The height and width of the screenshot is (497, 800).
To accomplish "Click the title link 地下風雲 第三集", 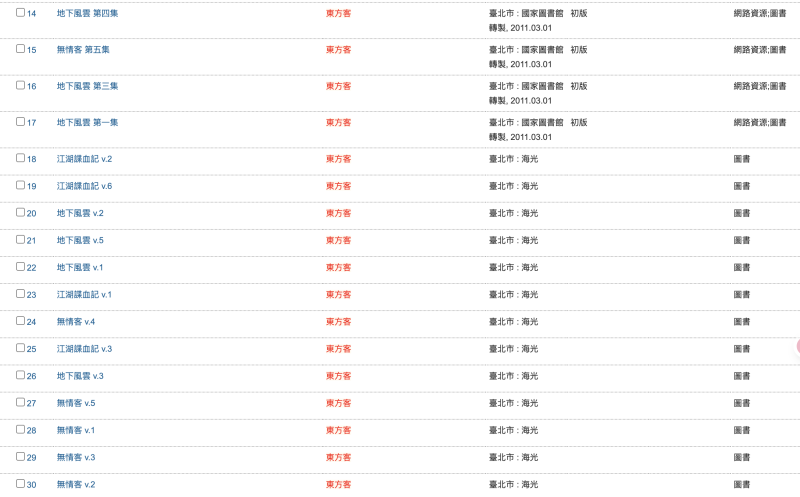I will (x=87, y=86).
